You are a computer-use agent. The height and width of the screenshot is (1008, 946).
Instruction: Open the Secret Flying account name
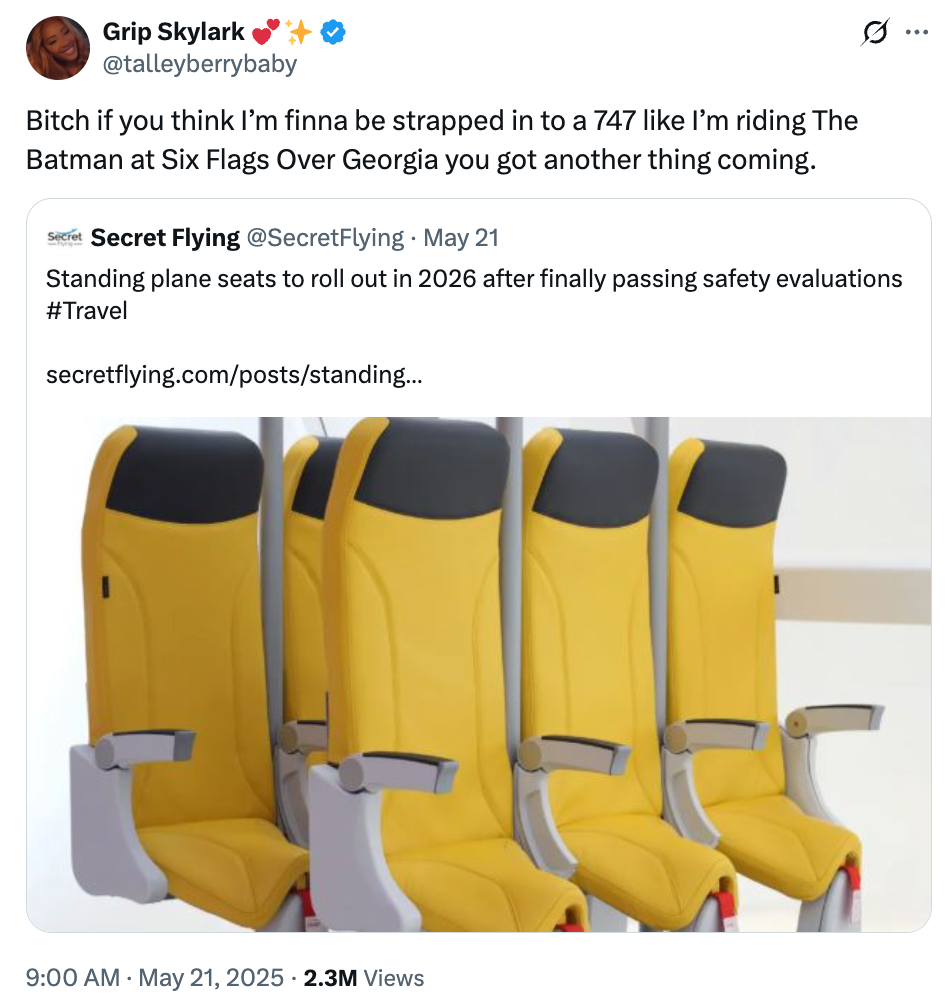pyautogui.click(x=165, y=238)
